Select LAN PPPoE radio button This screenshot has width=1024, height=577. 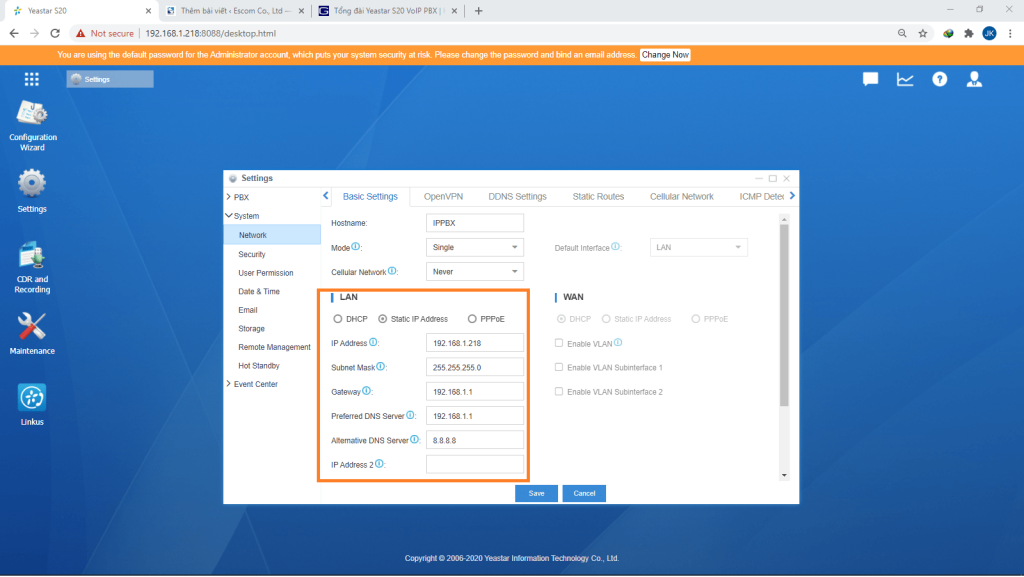(x=472, y=319)
